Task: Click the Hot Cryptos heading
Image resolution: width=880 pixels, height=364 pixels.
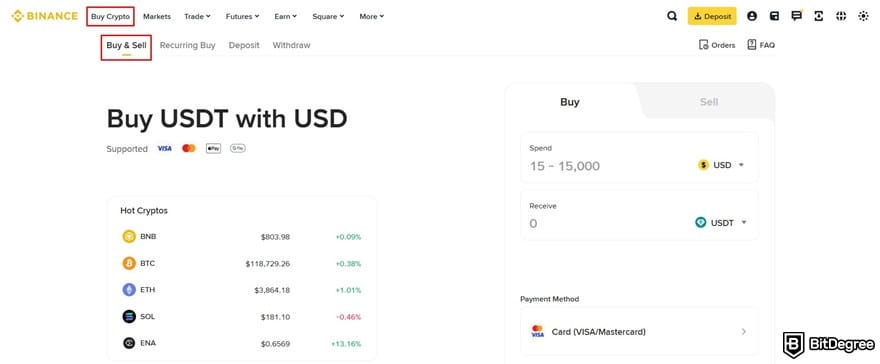Action: [x=144, y=211]
